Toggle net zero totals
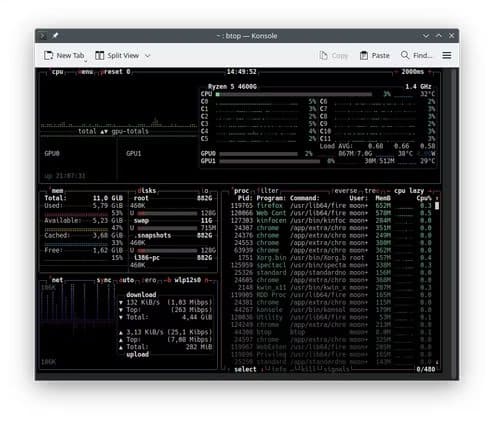 point(149,280)
